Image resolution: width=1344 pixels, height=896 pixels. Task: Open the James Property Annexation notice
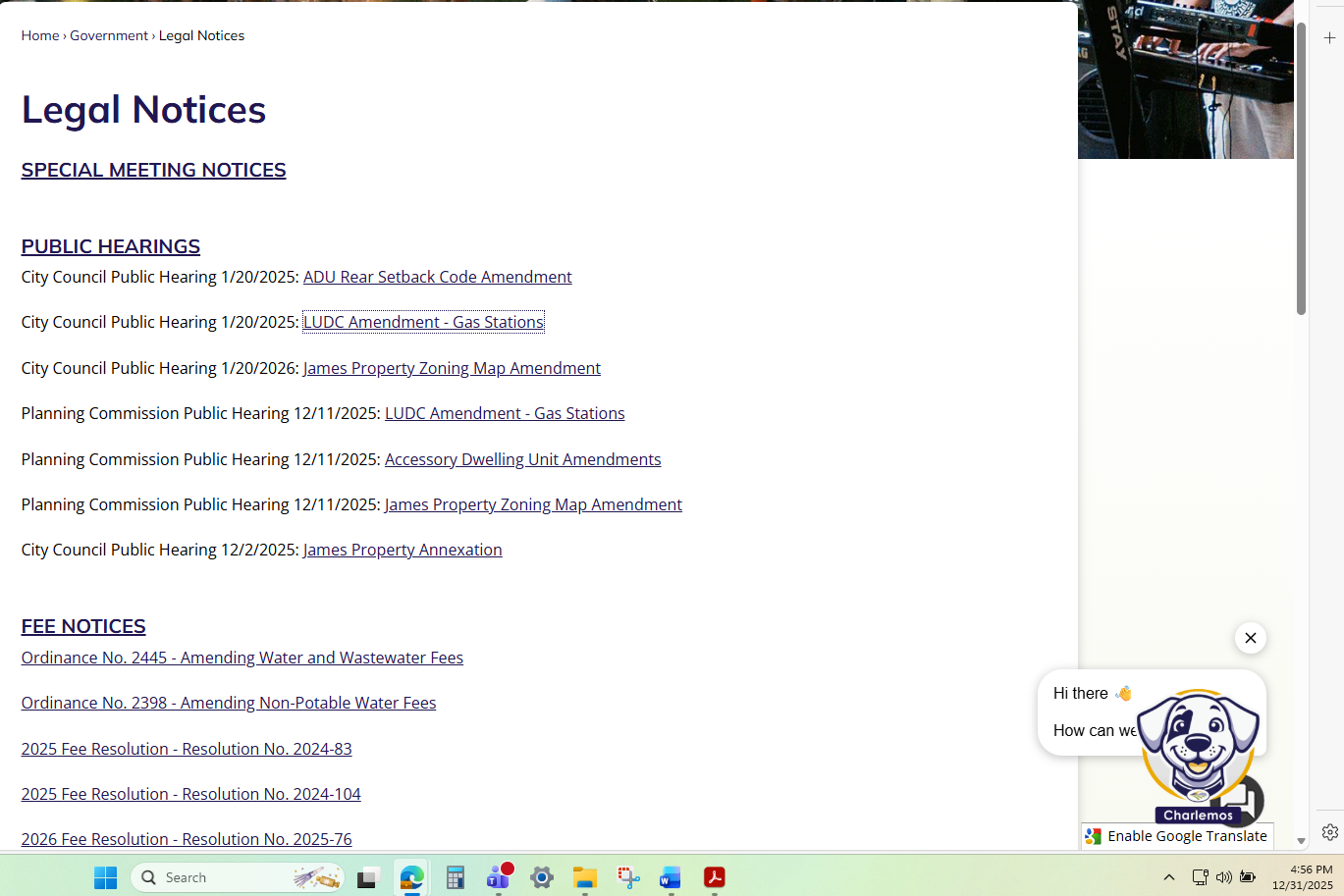403,550
